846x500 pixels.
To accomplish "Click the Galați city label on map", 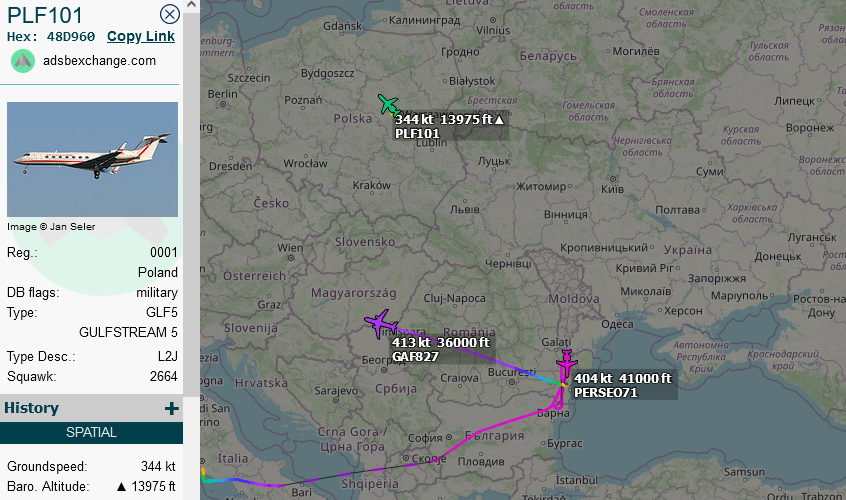I will 556,342.
